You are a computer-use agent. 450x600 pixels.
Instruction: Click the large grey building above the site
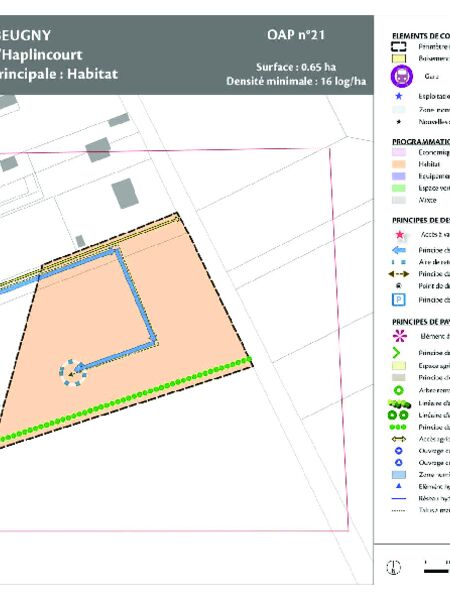[125, 193]
